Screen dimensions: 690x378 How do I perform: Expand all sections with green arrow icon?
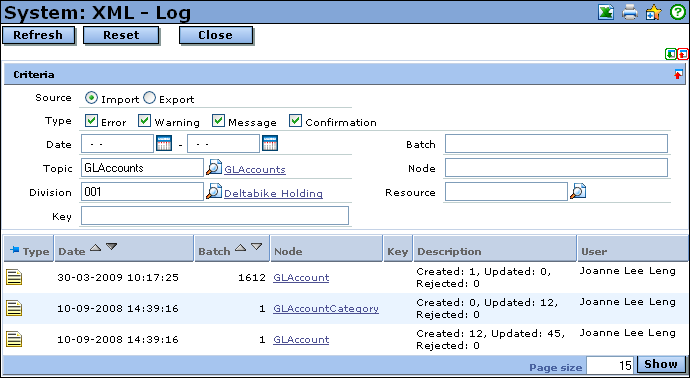pos(670,54)
